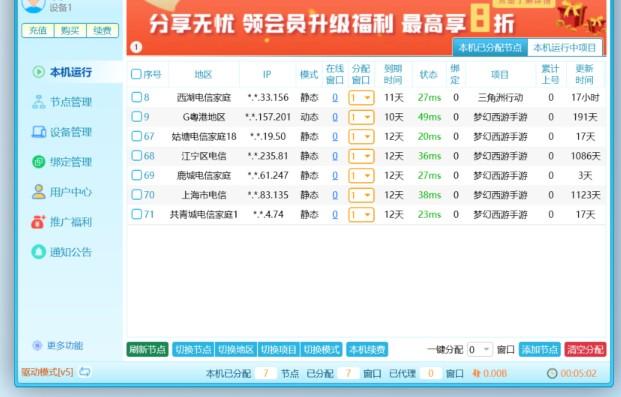Check the row 8 西湖电信家庭 checkbox
The image size is (621, 397).
pyautogui.click(x=136, y=97)
